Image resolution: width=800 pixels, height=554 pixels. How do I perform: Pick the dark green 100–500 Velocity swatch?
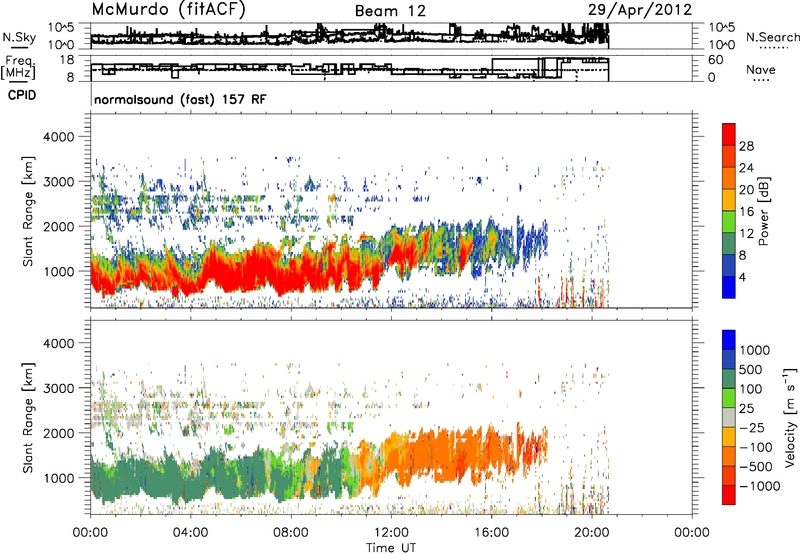(x=729, y=379)
